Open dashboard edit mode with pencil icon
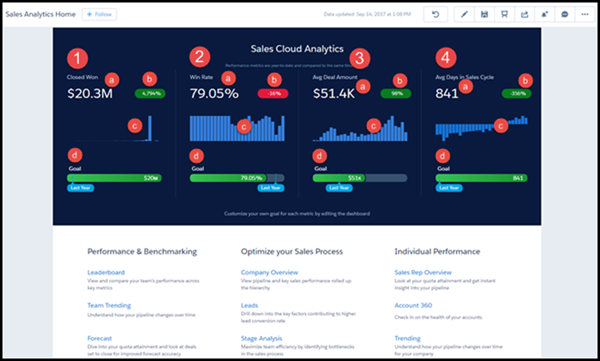600x361 pixels. [x=464, y=15]
